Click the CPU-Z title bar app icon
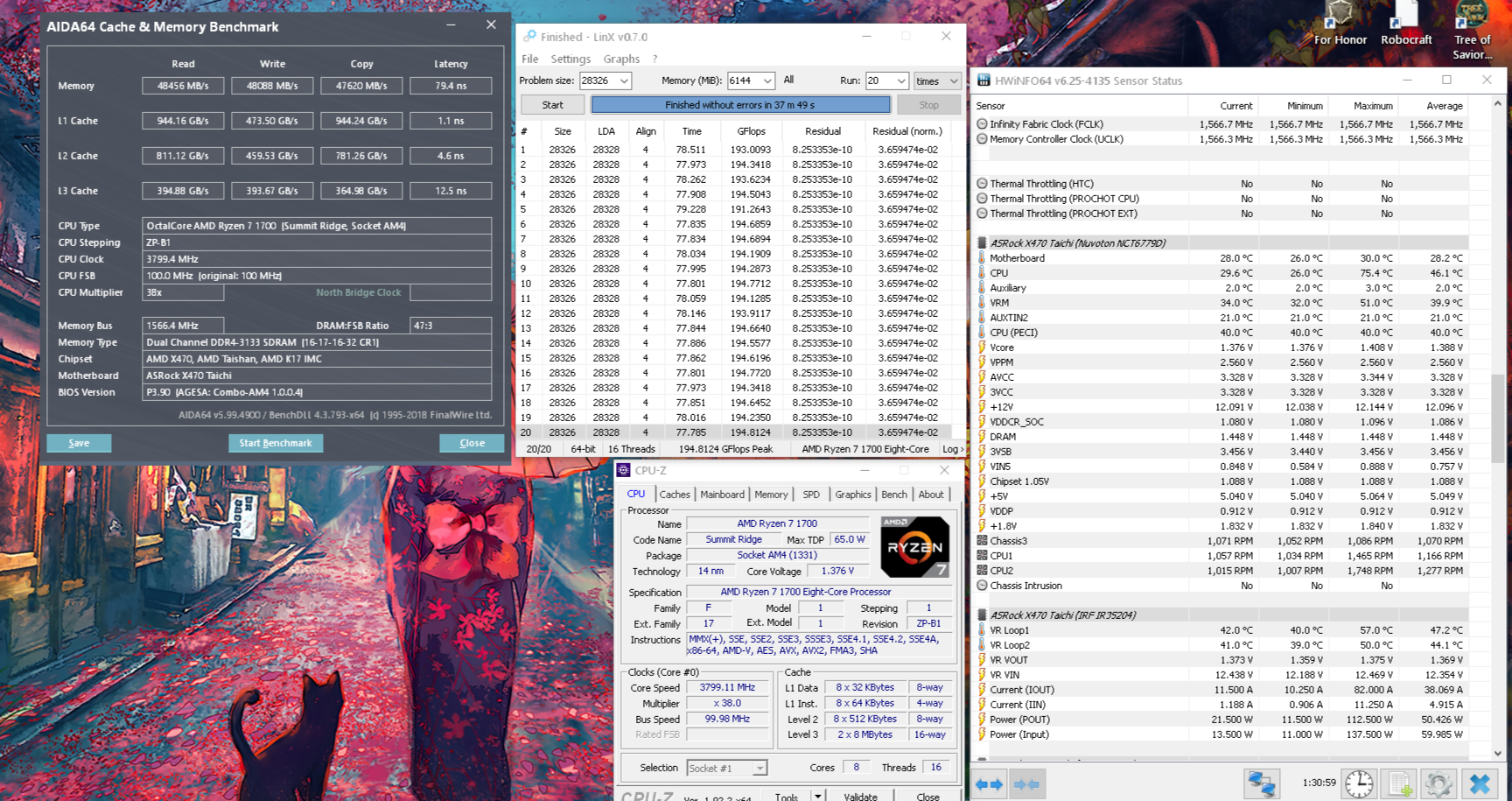Image resolution: width=1512 pixels, height=801 pixels. [624, 470]
